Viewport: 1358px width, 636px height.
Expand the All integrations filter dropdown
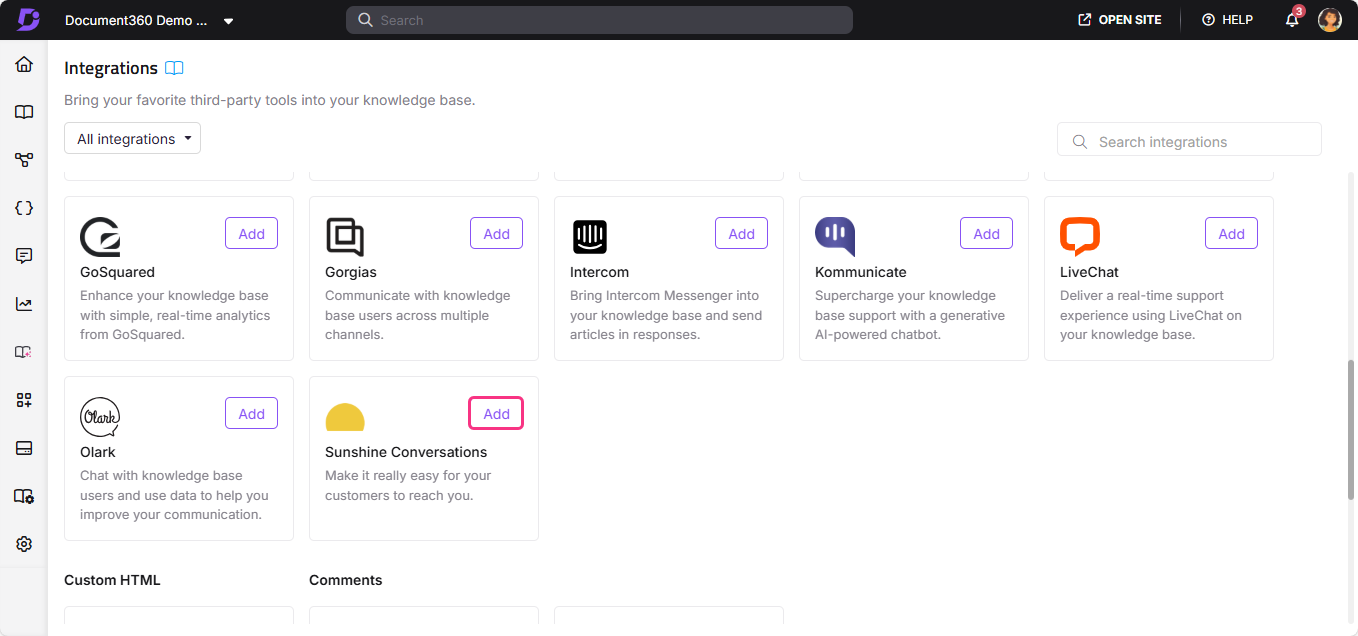click(x=131, y=138)
